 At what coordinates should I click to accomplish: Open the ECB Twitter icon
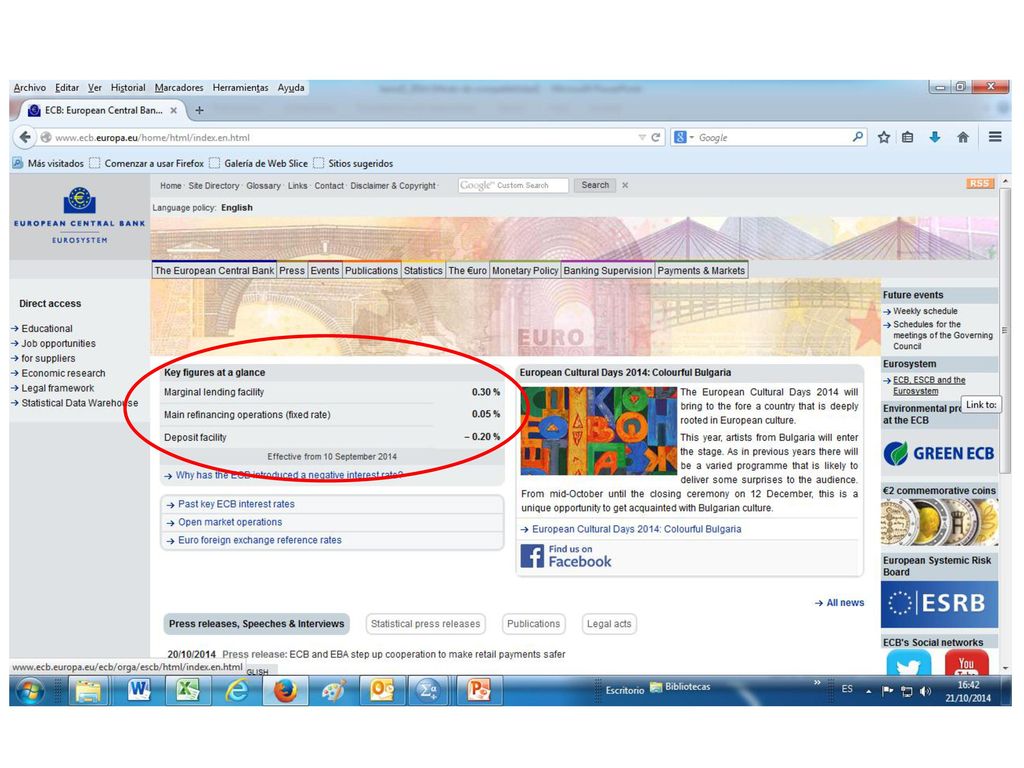coord(908,664)
